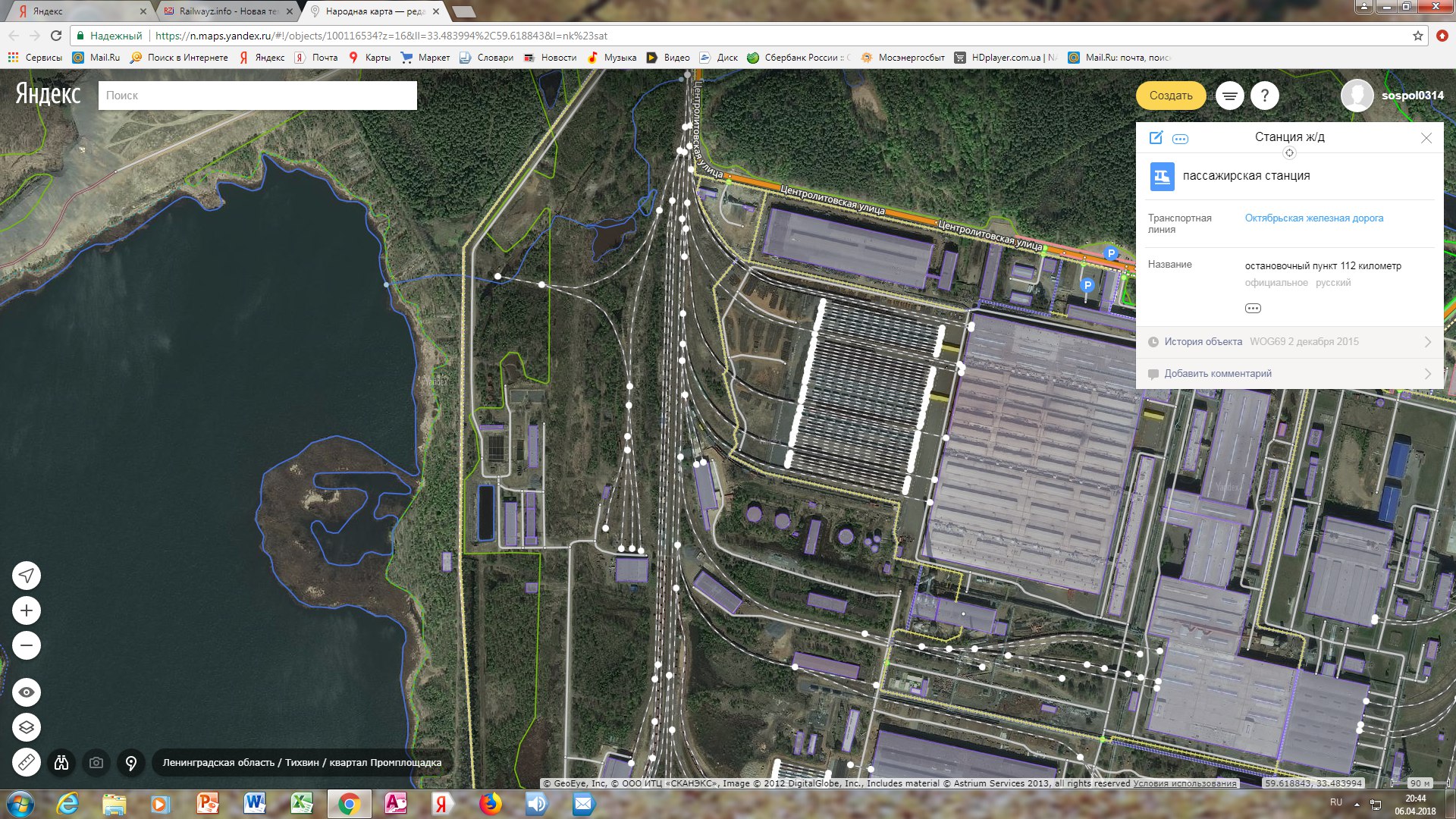Screen dimensions: 1456x819
Task: Open the map layers icon
Action: tap(27, 727)
